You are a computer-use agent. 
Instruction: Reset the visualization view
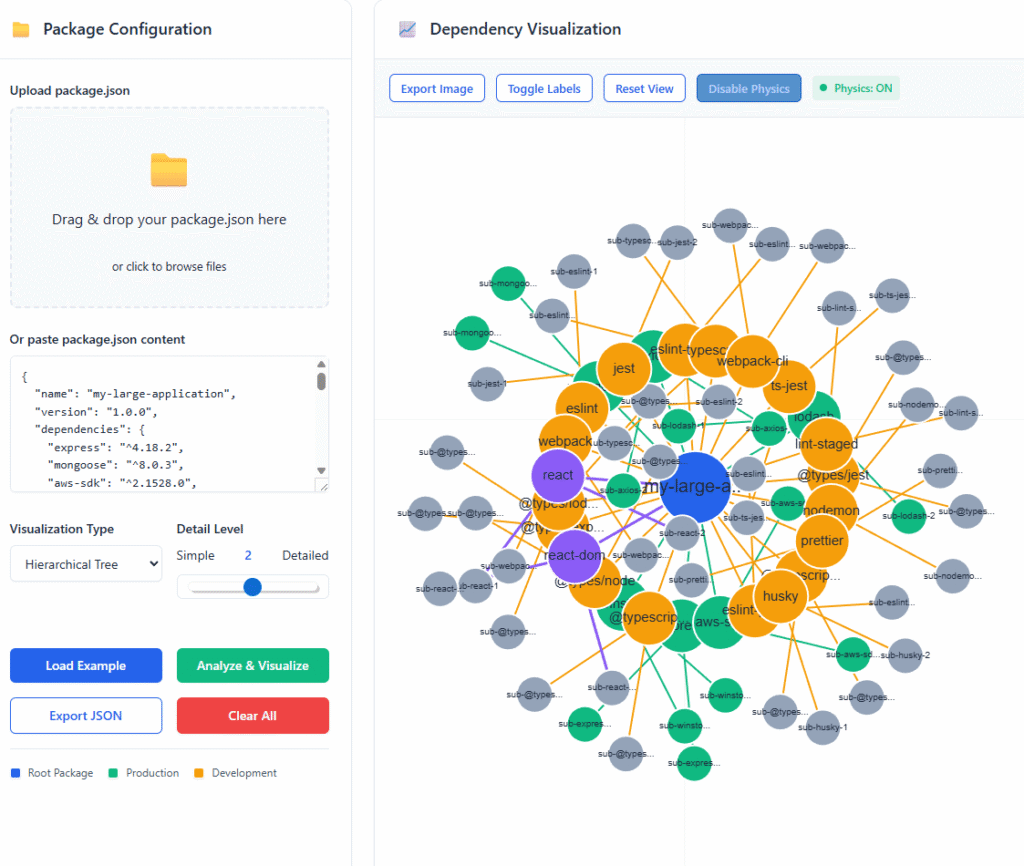[x=644, y=88]
